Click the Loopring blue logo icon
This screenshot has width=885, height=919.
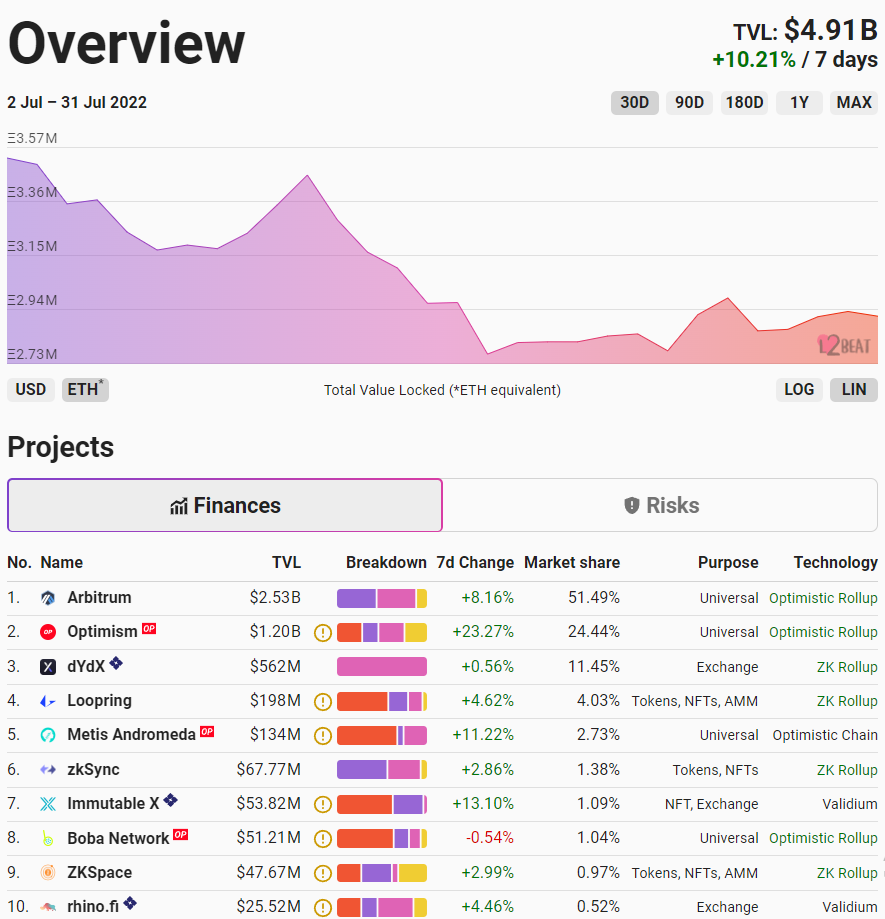pyautogui.click(x=48, y=701)
